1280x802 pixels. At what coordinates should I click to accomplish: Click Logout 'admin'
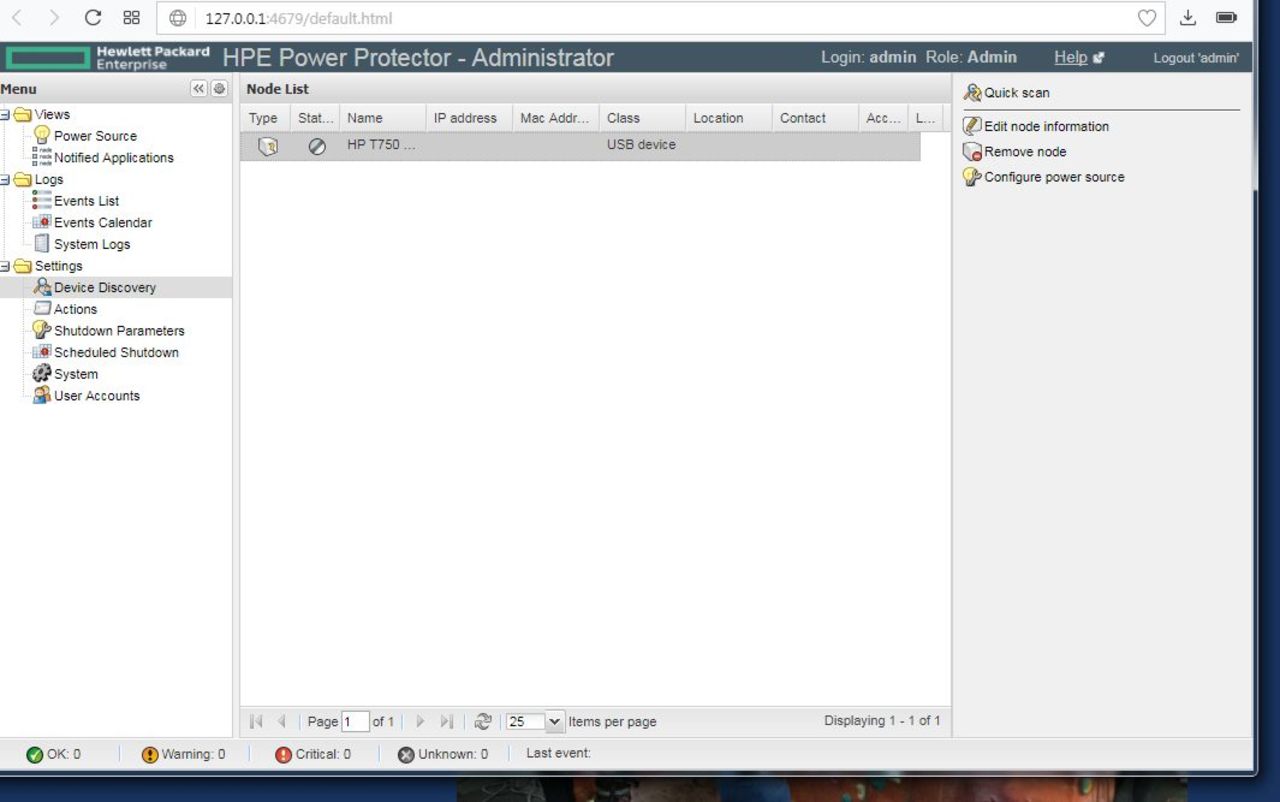pyautogui.click(x=1196, y=58)
